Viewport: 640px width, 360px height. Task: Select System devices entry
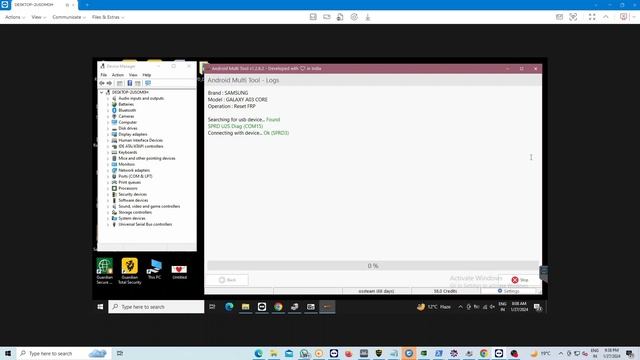click(132, 218)
